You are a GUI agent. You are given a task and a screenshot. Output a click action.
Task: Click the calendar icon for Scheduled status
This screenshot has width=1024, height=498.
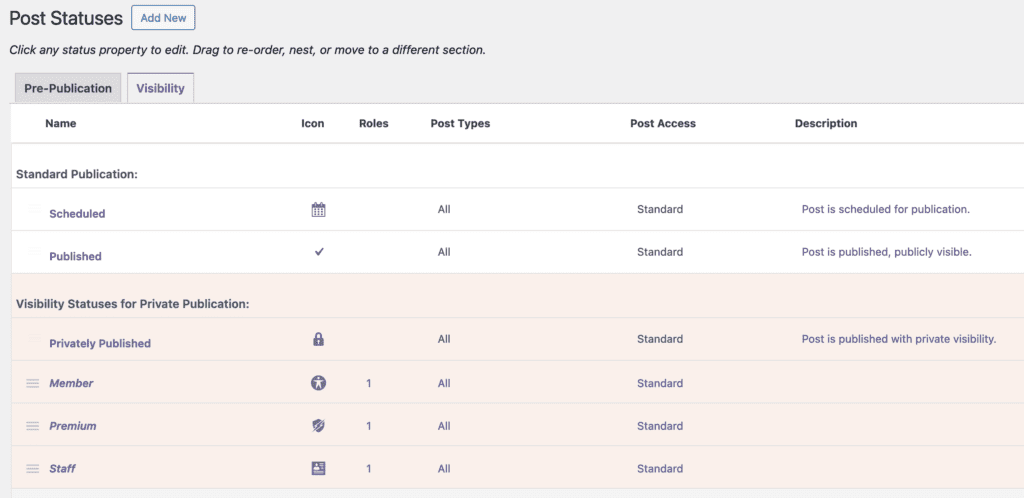(319, 210)
